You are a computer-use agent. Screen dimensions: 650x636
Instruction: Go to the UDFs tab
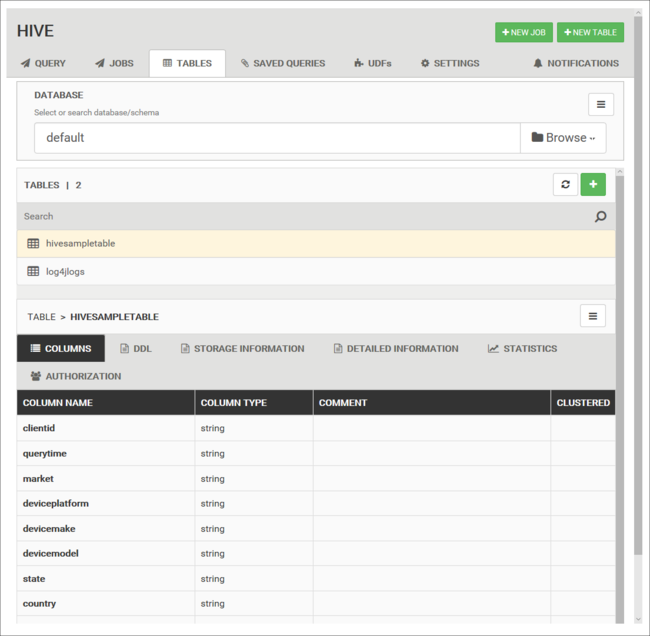point(373,63)
